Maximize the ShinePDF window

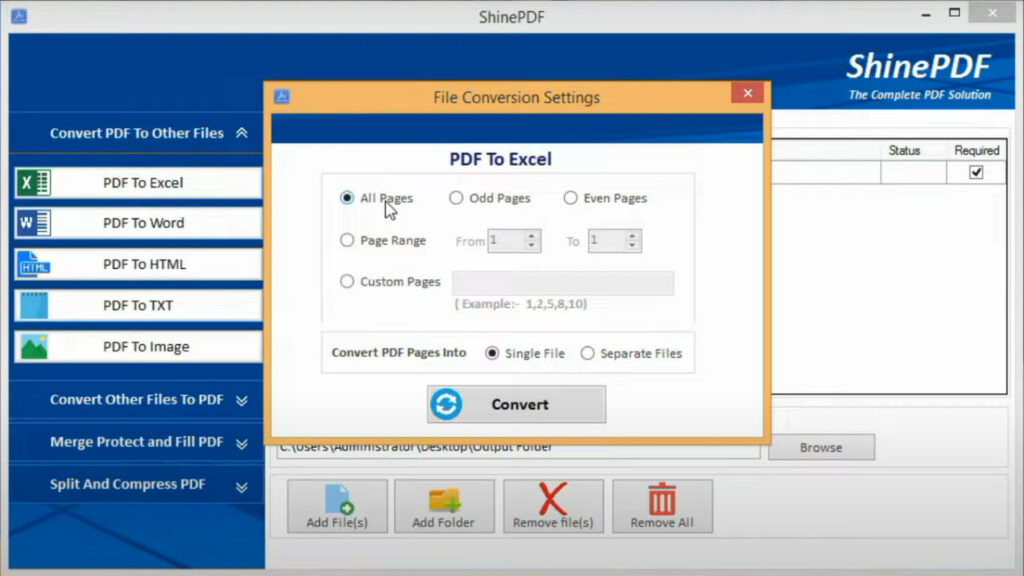click(955, 13)
